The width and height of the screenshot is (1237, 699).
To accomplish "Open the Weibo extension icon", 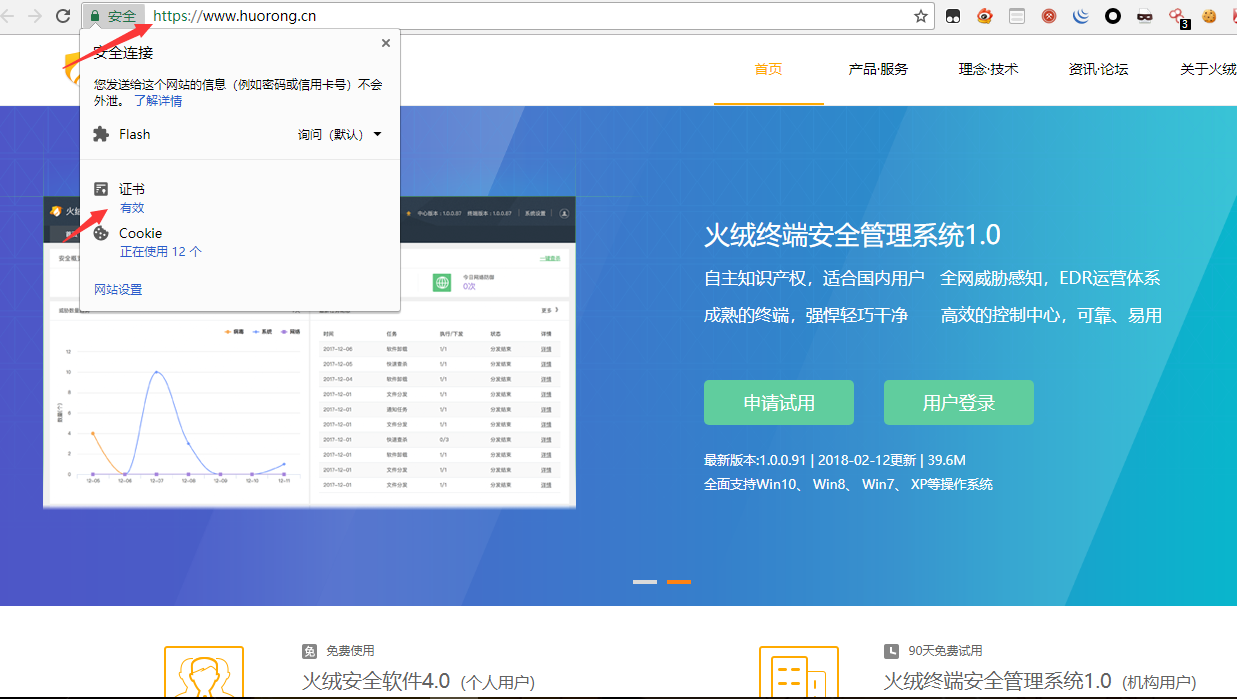I will [985, 16].
